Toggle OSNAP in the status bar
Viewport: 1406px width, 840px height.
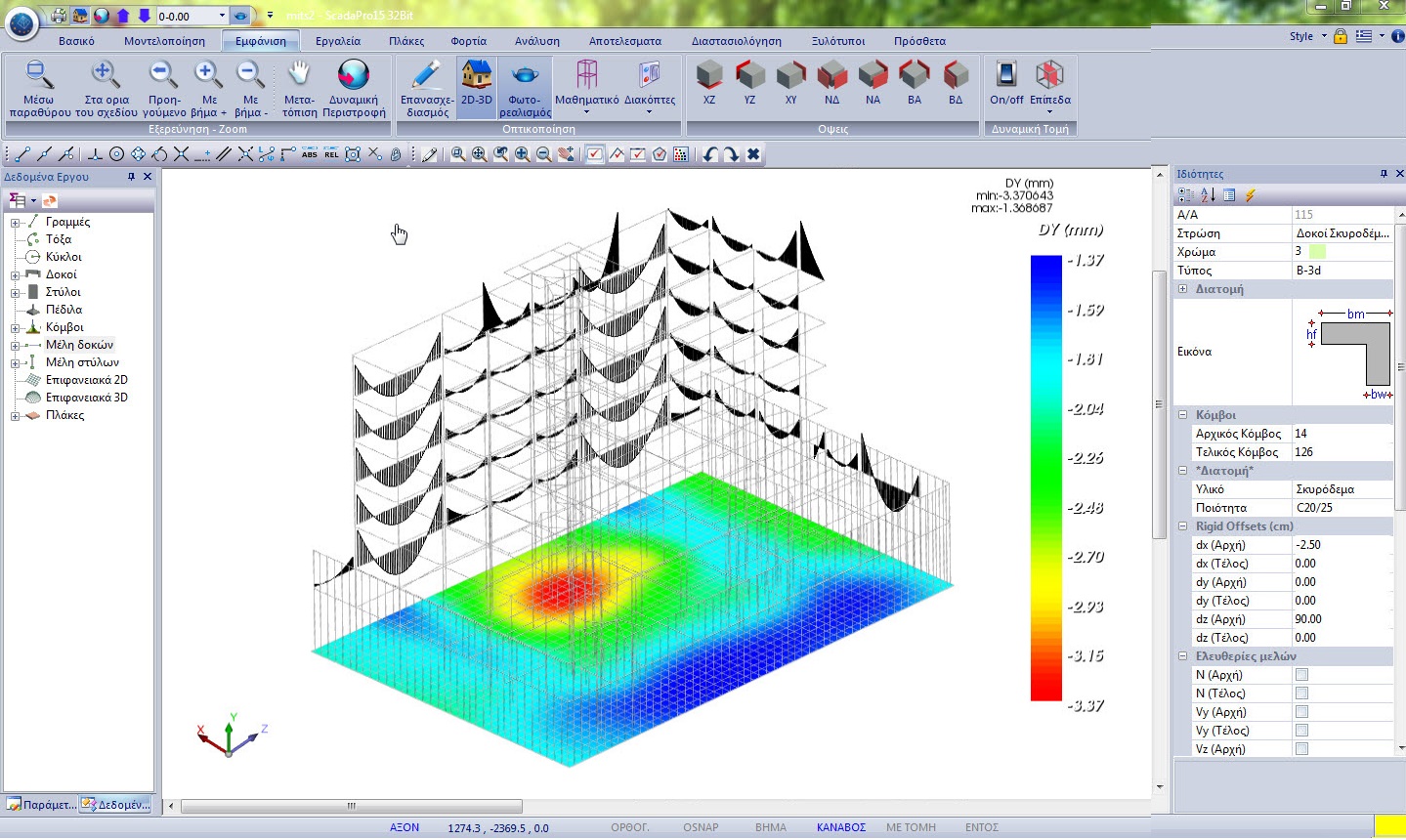coord(701,827)
